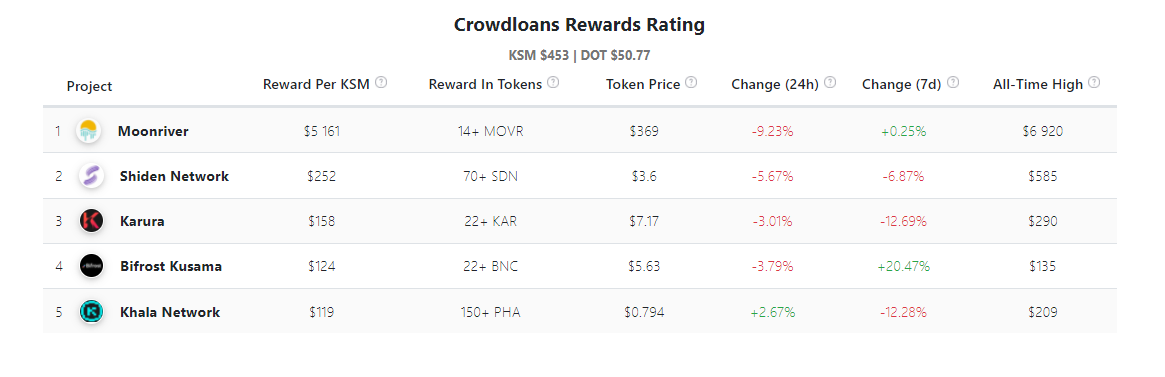Click the Moonriver project logo icon

click(x=88, y=131)
